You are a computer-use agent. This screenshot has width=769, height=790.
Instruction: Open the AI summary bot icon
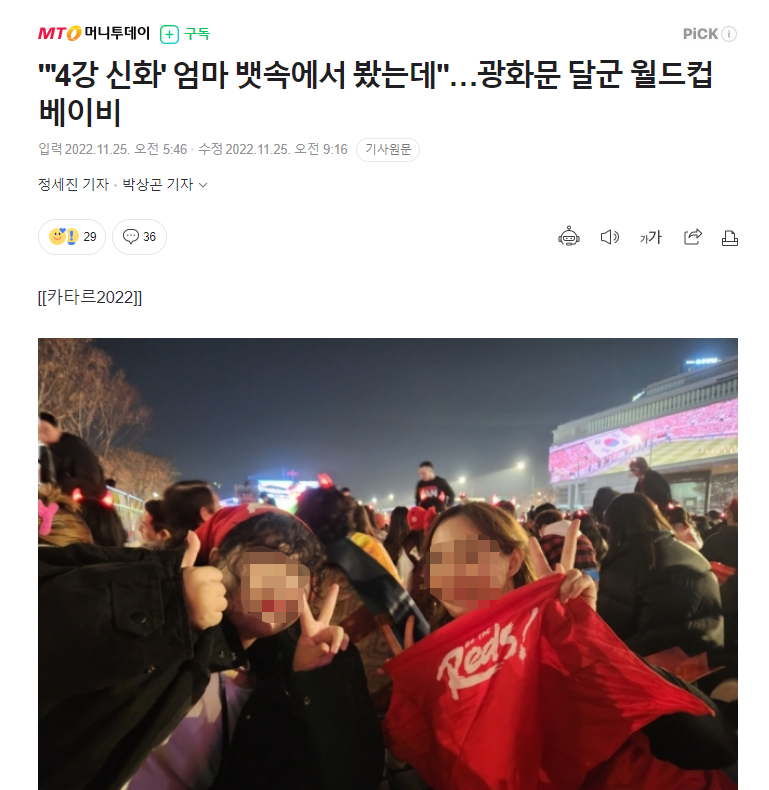click(568, 236)
